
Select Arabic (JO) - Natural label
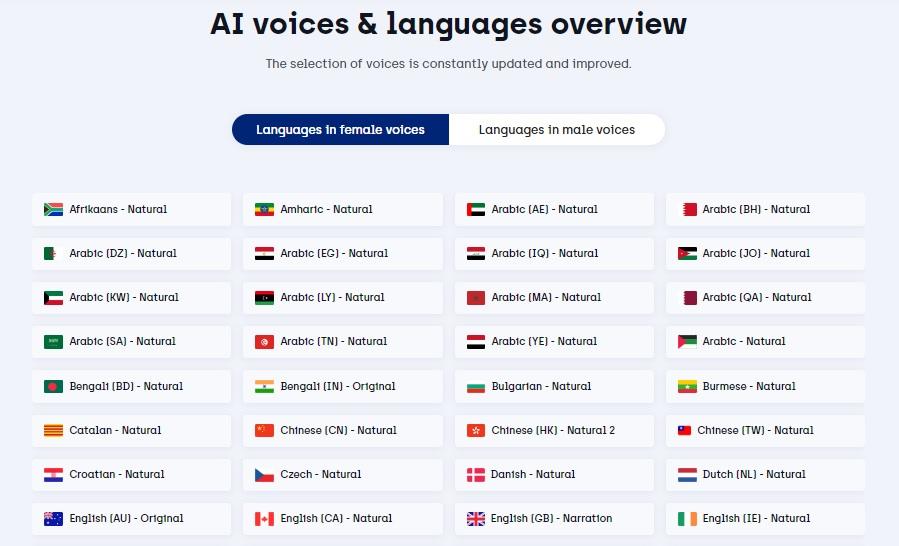[x=756, y=254]
